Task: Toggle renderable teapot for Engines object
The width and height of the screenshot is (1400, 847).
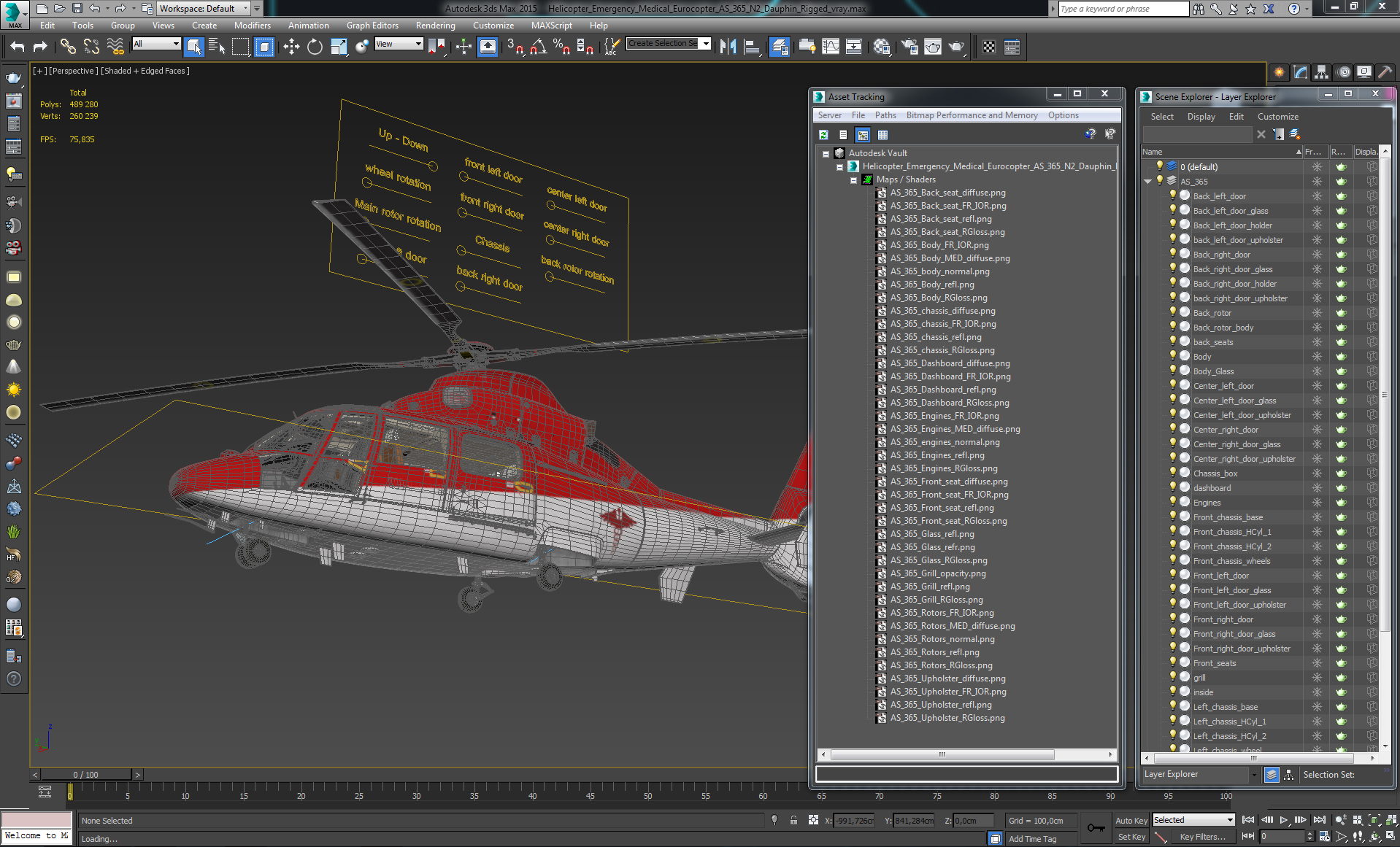Action: pos(1341,503)
